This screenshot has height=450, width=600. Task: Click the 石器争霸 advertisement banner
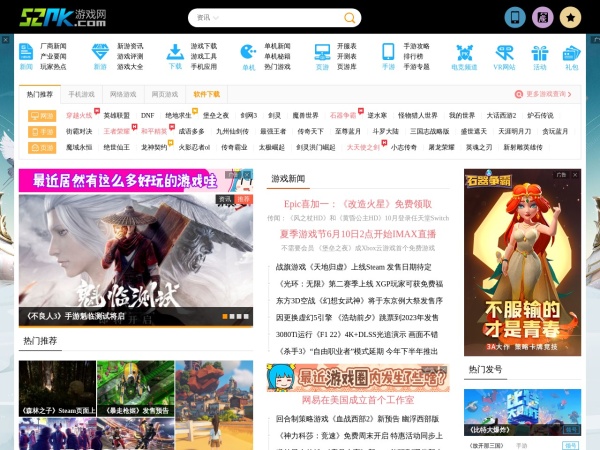coord(522,260)
